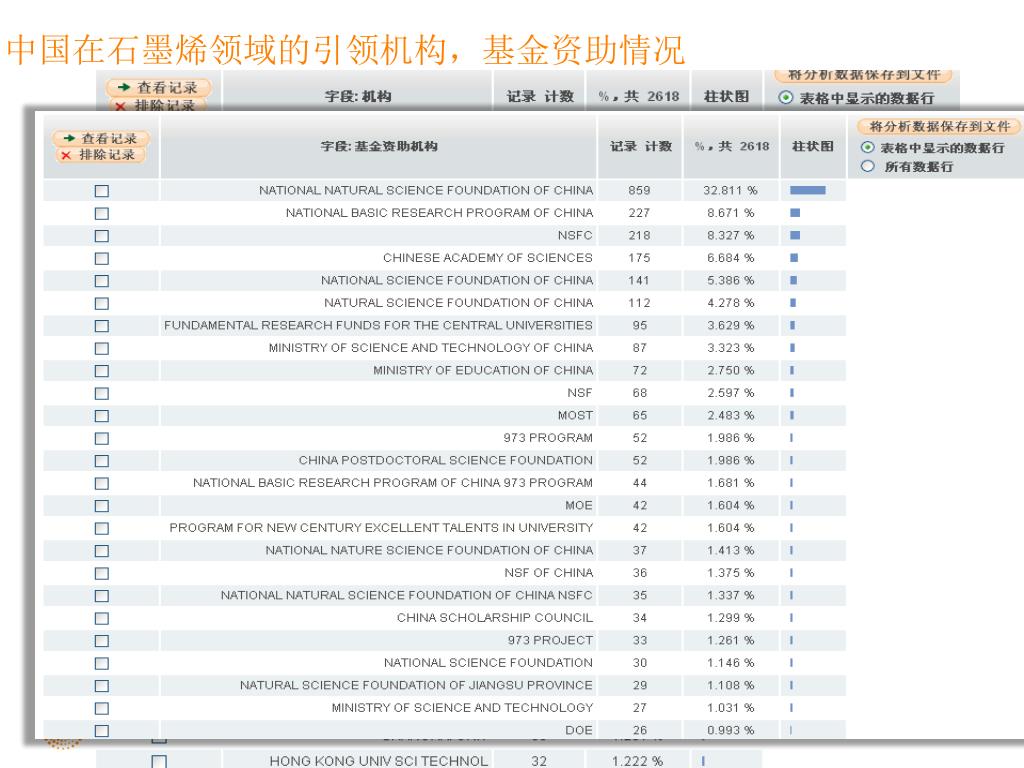Check the National Basic Research Program of China (227) row
The width and height of the screenshot is (1024, 768).
point(101,214)
